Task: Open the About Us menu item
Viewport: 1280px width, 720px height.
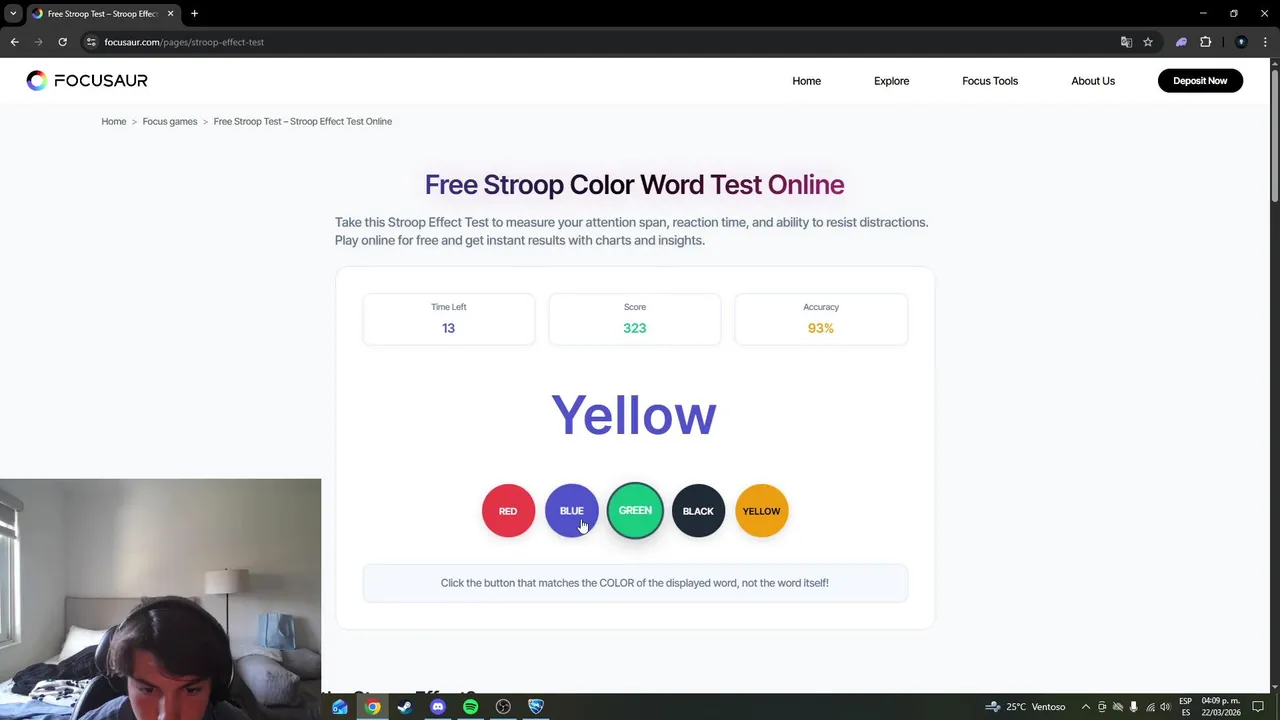Action: click(x=1093, y=81)
